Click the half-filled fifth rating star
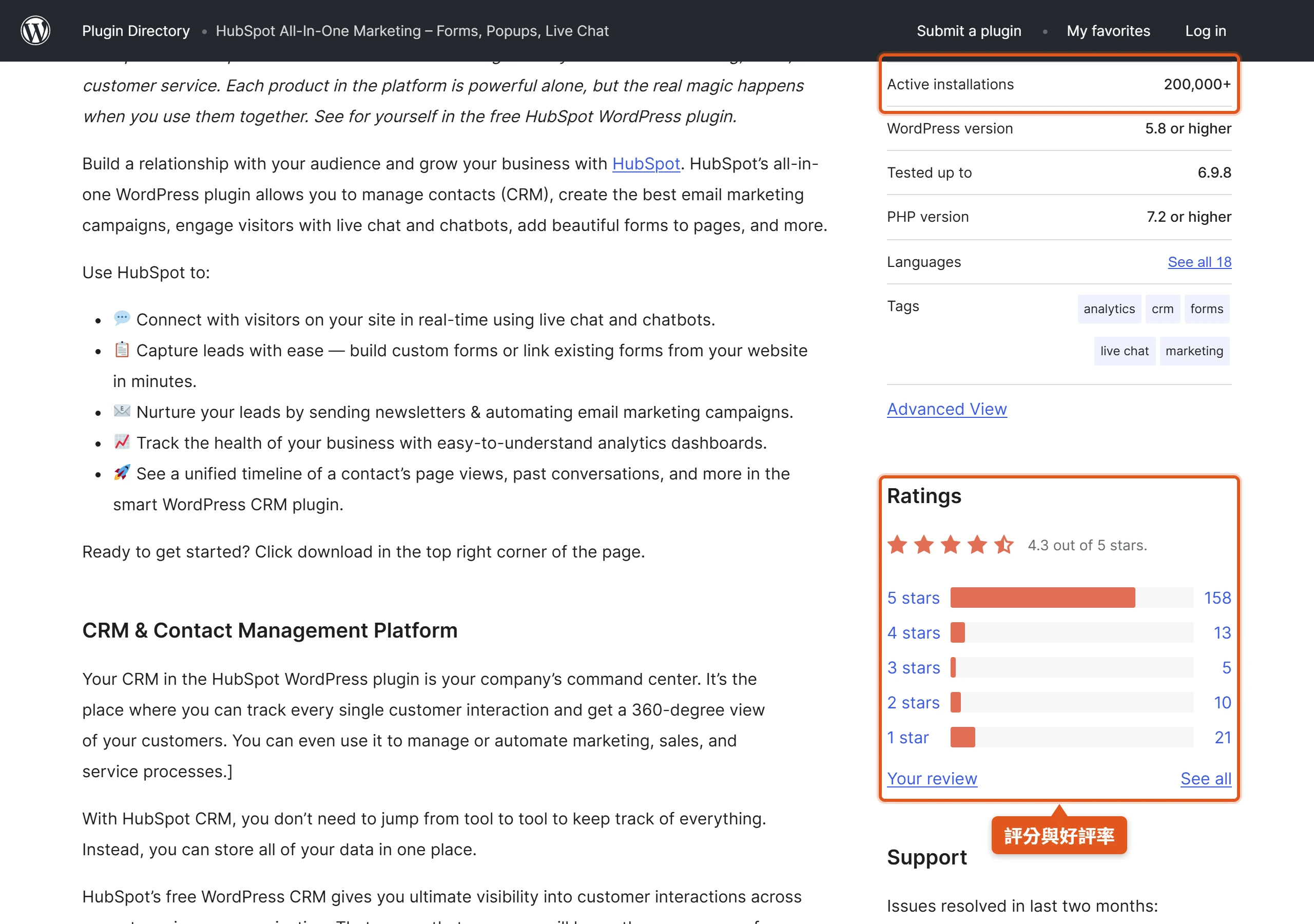The image size is (1314, 924). (1003, 545)
